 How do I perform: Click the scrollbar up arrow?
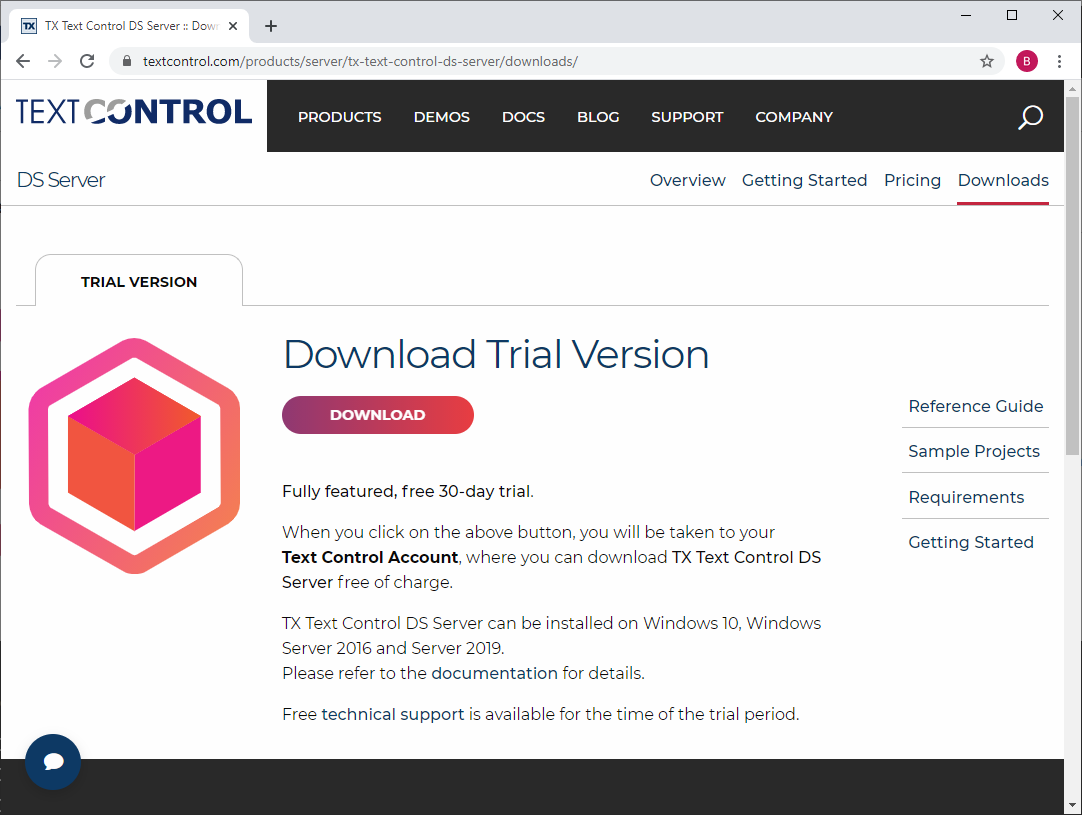click(x=1072, y=88)
